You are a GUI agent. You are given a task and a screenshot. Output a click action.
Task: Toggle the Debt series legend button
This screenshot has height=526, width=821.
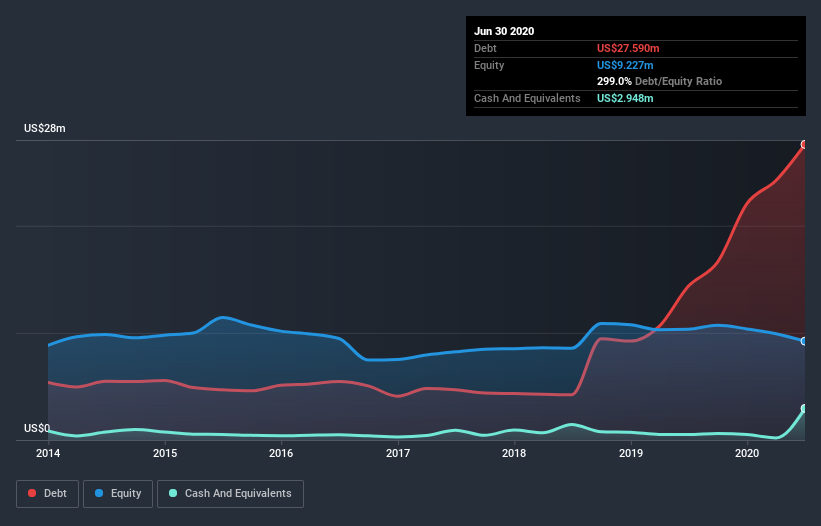coord(47,494)
